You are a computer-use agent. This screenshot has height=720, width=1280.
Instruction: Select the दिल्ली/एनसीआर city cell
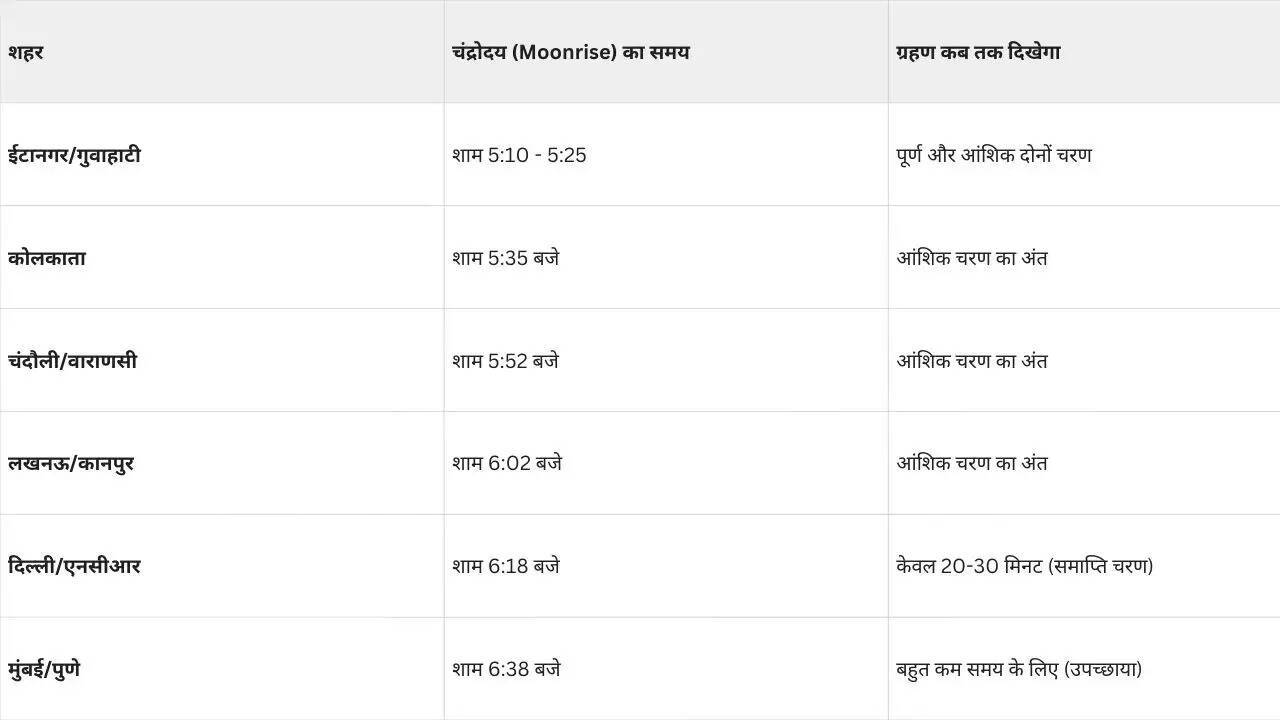click(x=74, y=566)
